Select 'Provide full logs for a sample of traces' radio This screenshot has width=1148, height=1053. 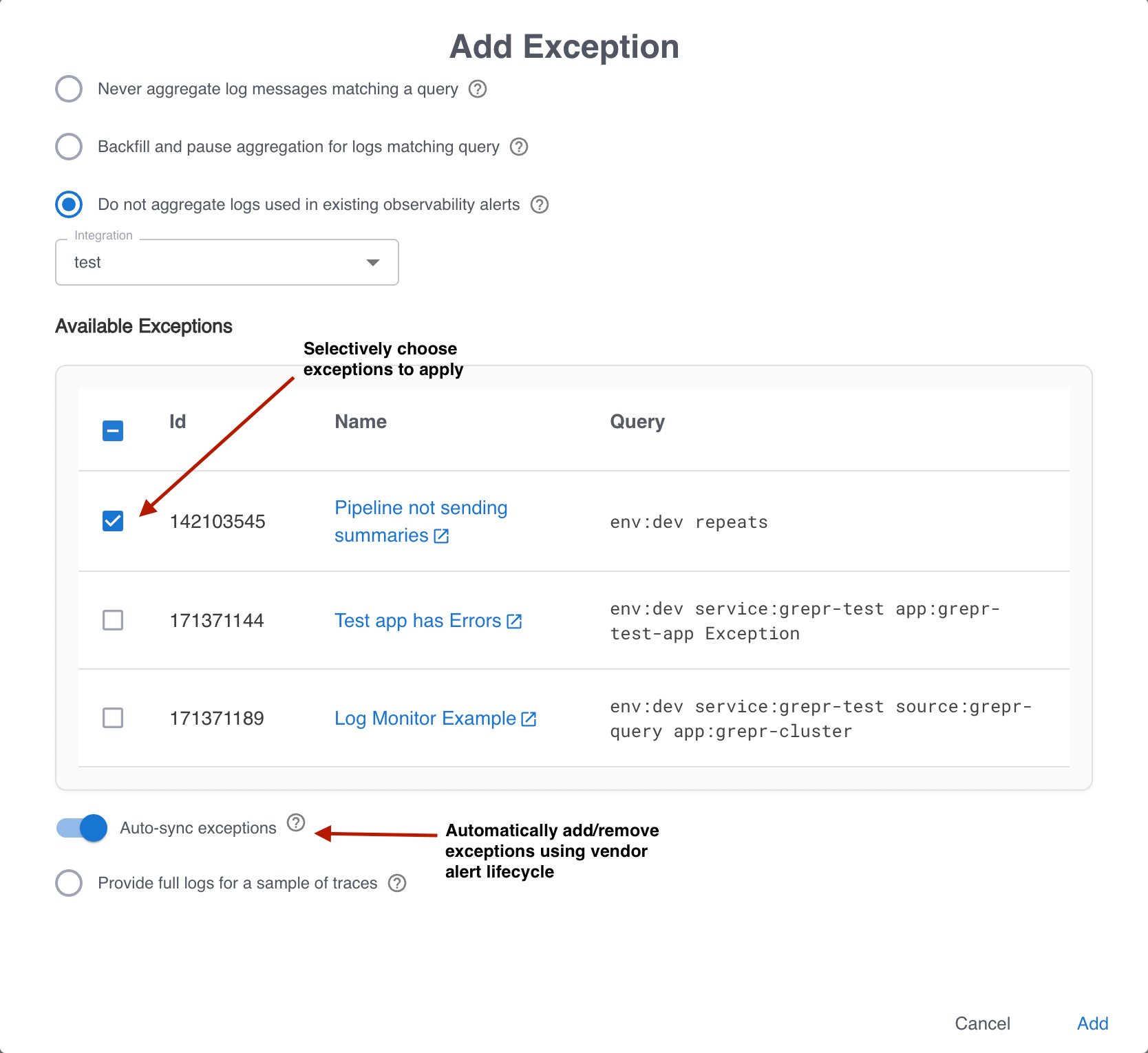coord(69,883)
